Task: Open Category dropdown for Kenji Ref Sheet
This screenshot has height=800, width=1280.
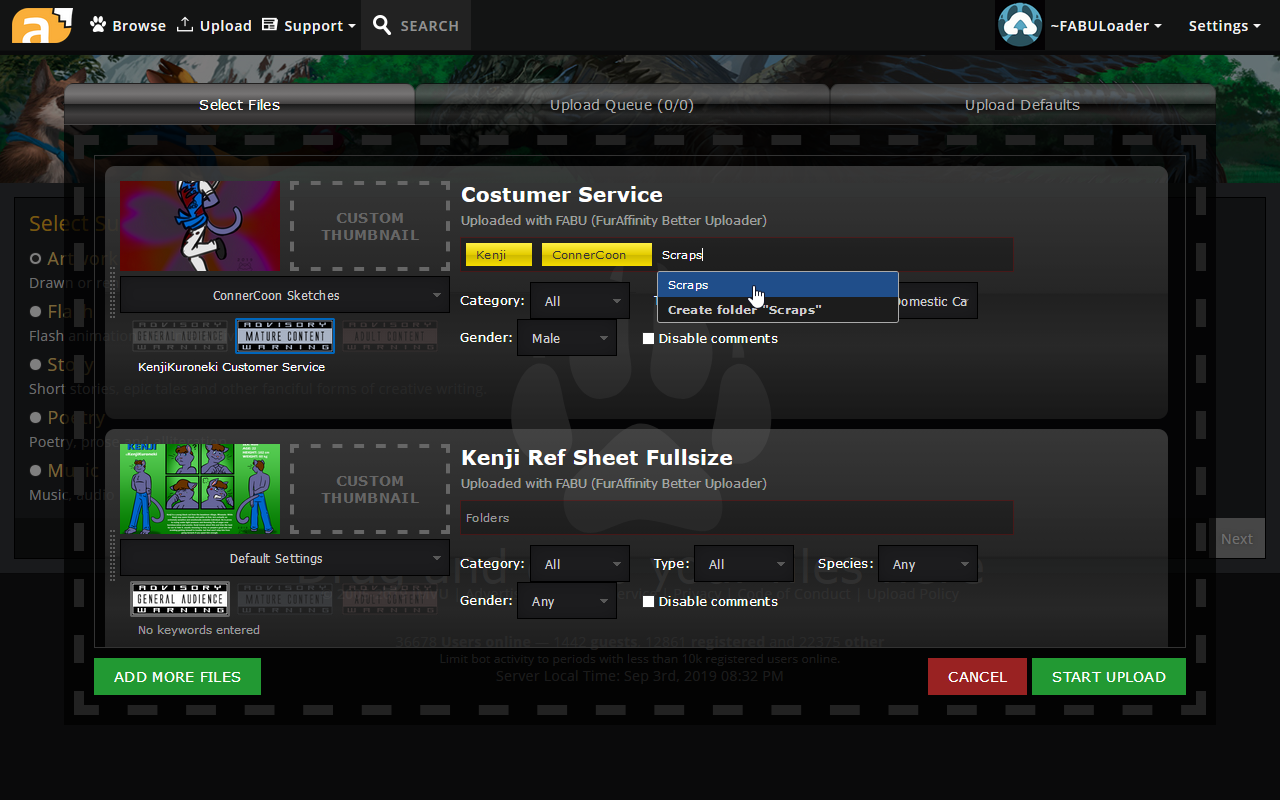Action: pyautogui.click(x=580, y=564)
